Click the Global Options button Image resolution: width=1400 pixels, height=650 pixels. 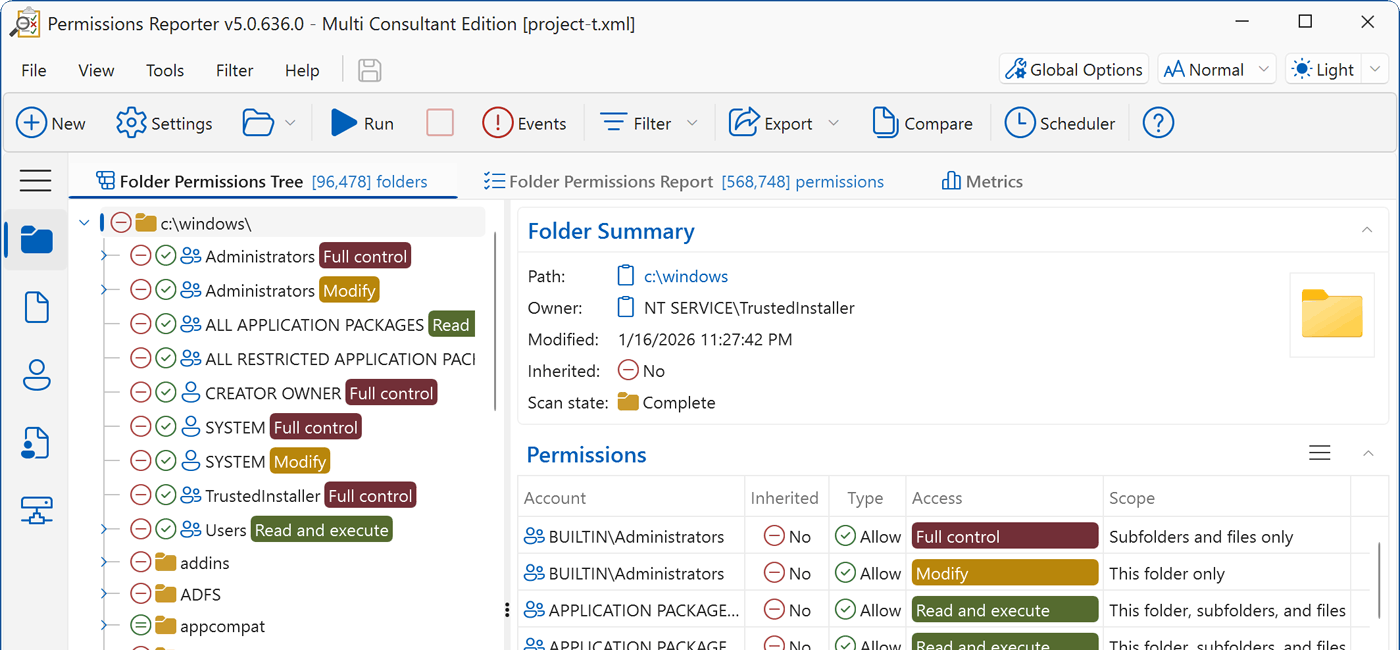click(x=1073, y=69)
